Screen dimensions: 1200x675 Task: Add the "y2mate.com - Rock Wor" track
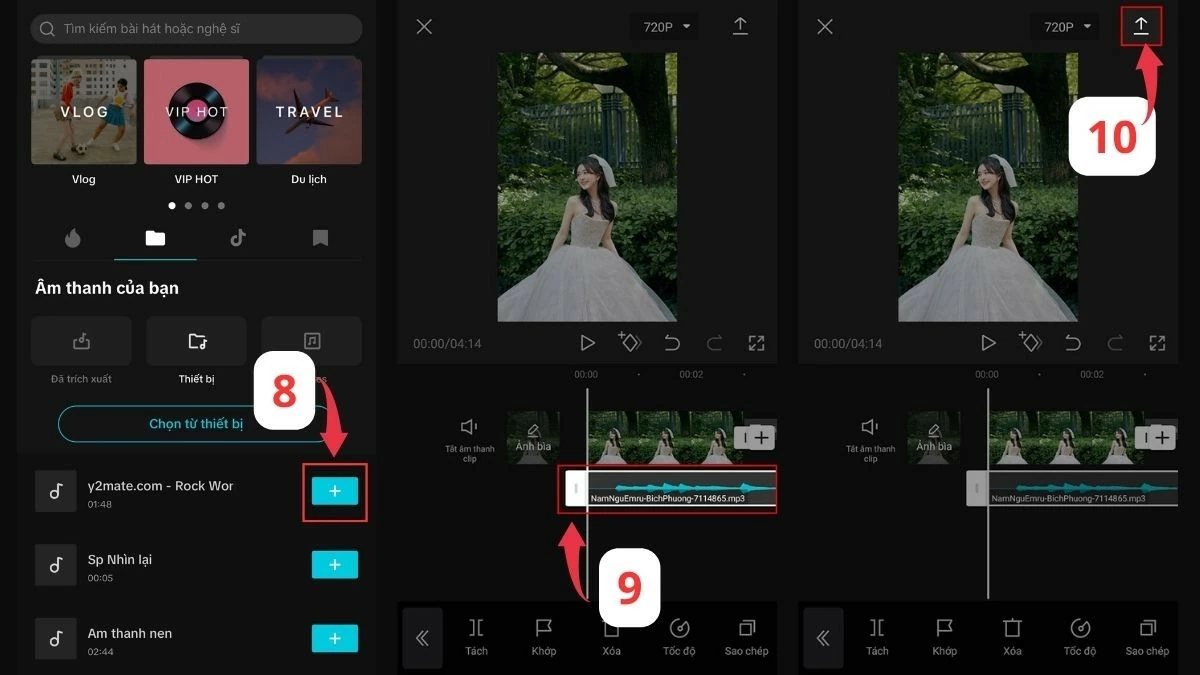pyautogui.click(x=334, y=491)
